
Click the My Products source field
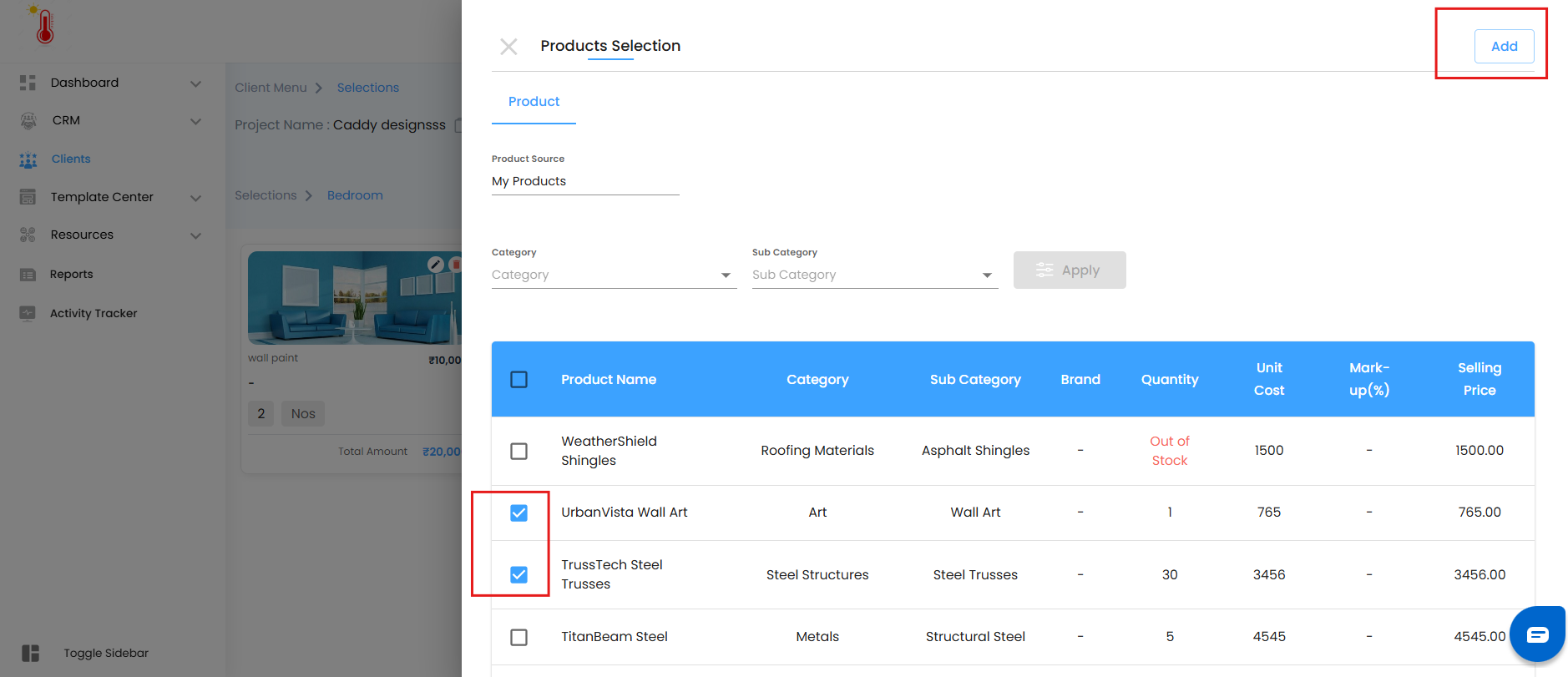click(x=584, y=181)
